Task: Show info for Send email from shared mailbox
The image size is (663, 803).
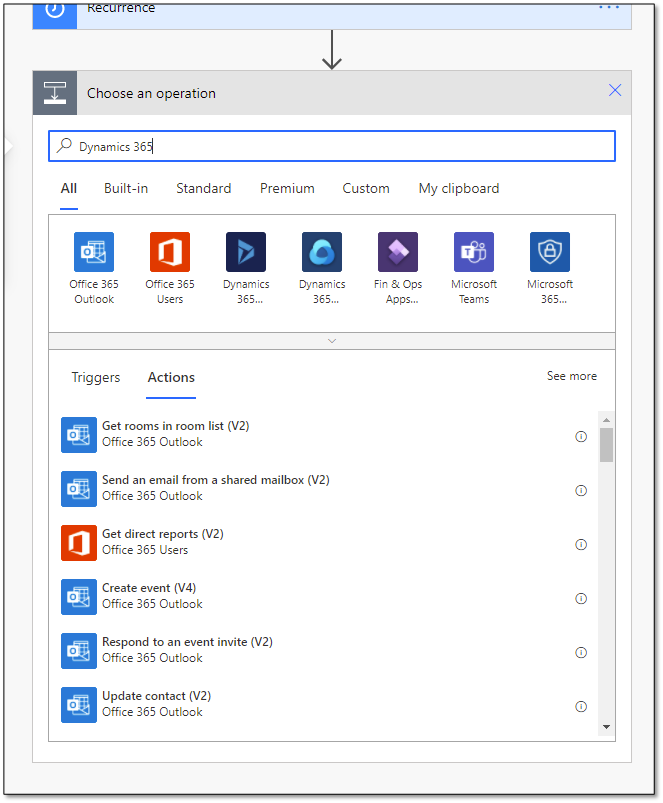Action: pyautogui.click(x=581, y=491)
